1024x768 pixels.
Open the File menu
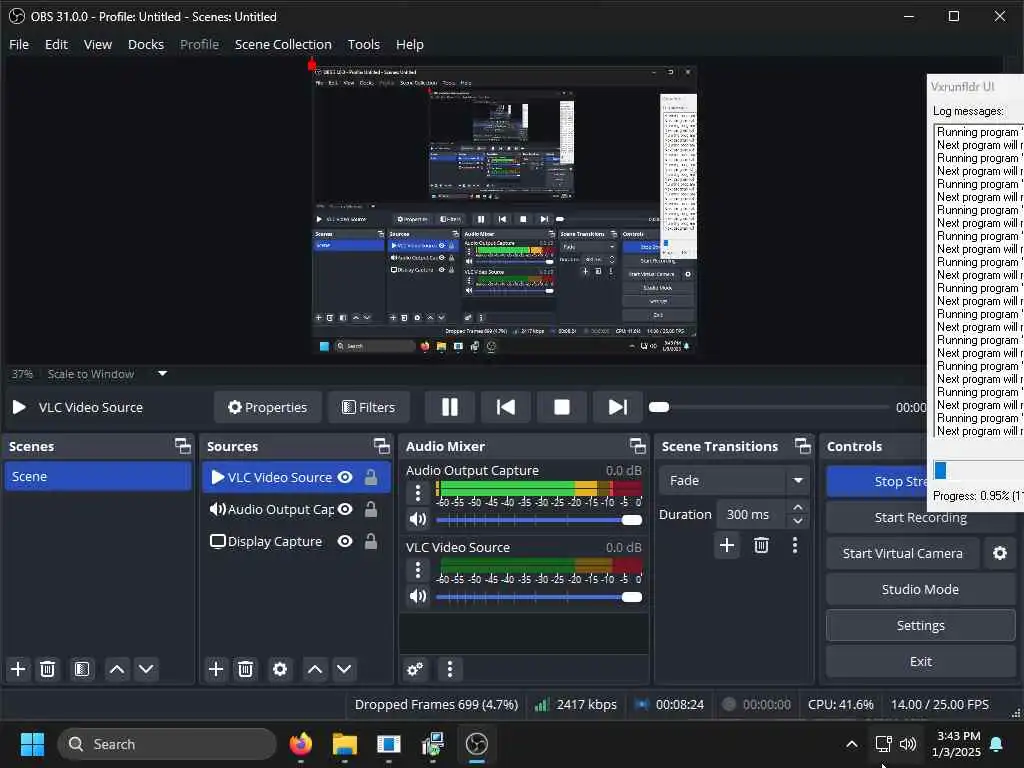[19, 44]
